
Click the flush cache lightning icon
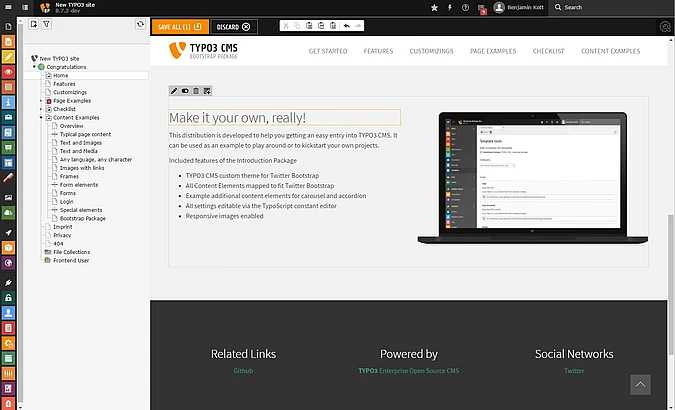pyautogui.click(x=449, y=7)
